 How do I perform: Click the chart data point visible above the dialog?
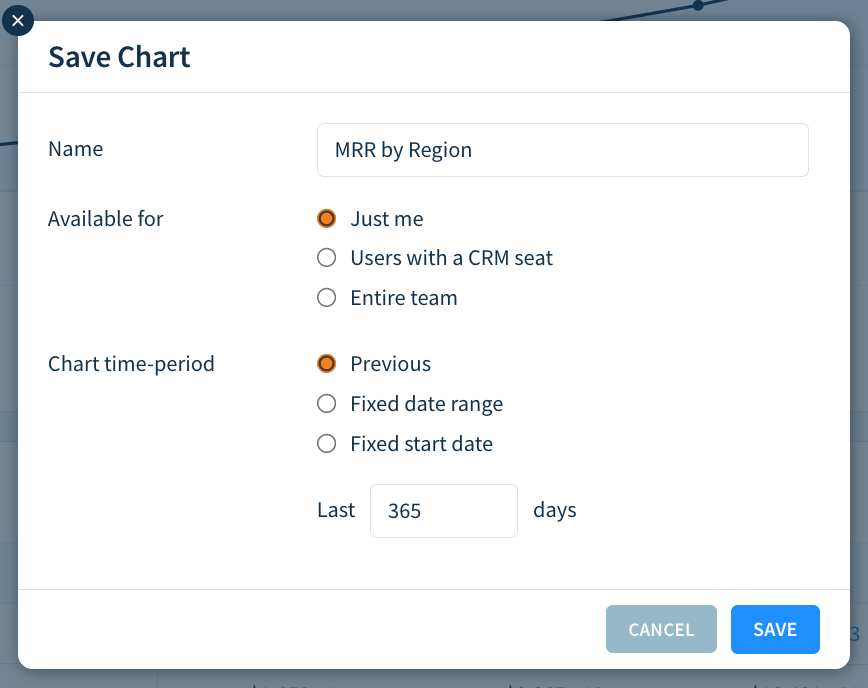click(697, 7)
